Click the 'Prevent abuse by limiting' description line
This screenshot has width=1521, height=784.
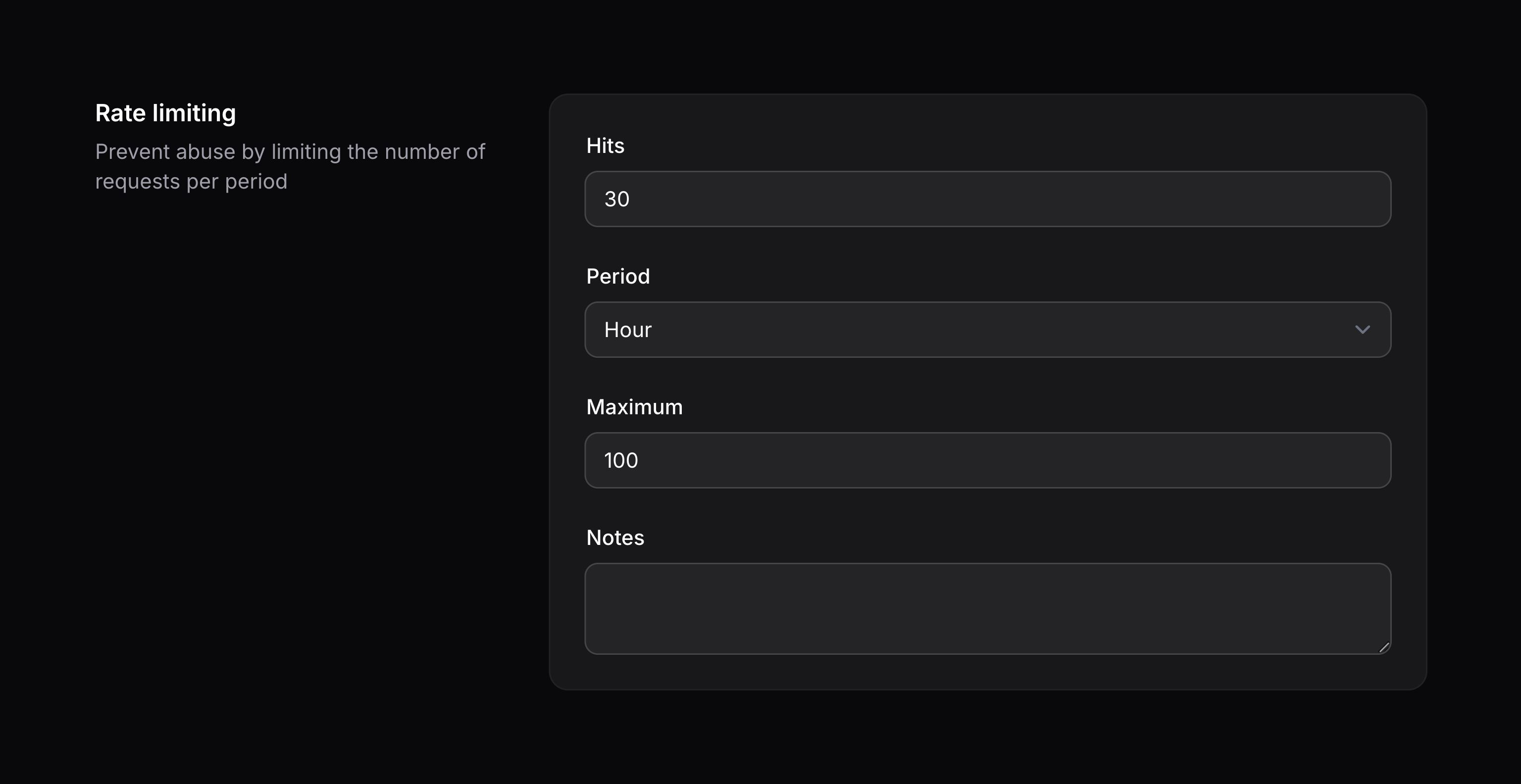click(x=290, y=152)
